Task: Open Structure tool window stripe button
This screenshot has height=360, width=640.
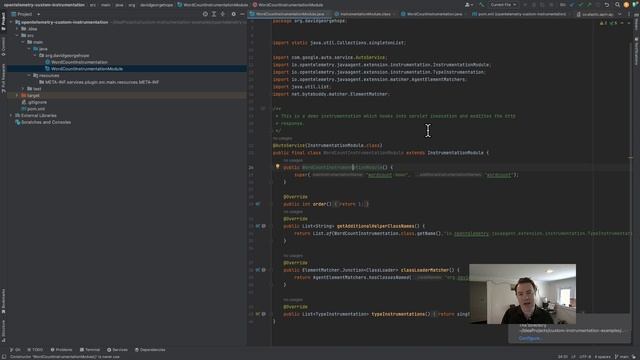Action: coord(3,331)
